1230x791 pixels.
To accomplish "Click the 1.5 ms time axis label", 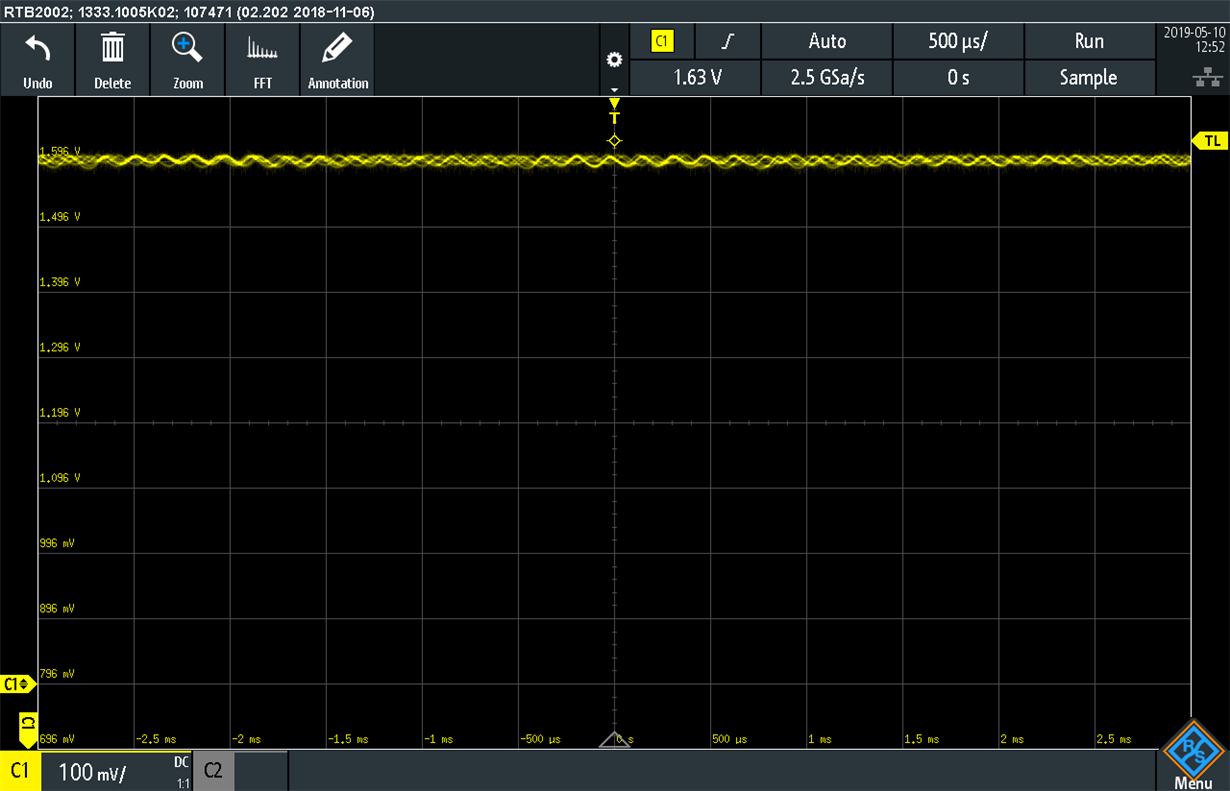I will (920, 739).
